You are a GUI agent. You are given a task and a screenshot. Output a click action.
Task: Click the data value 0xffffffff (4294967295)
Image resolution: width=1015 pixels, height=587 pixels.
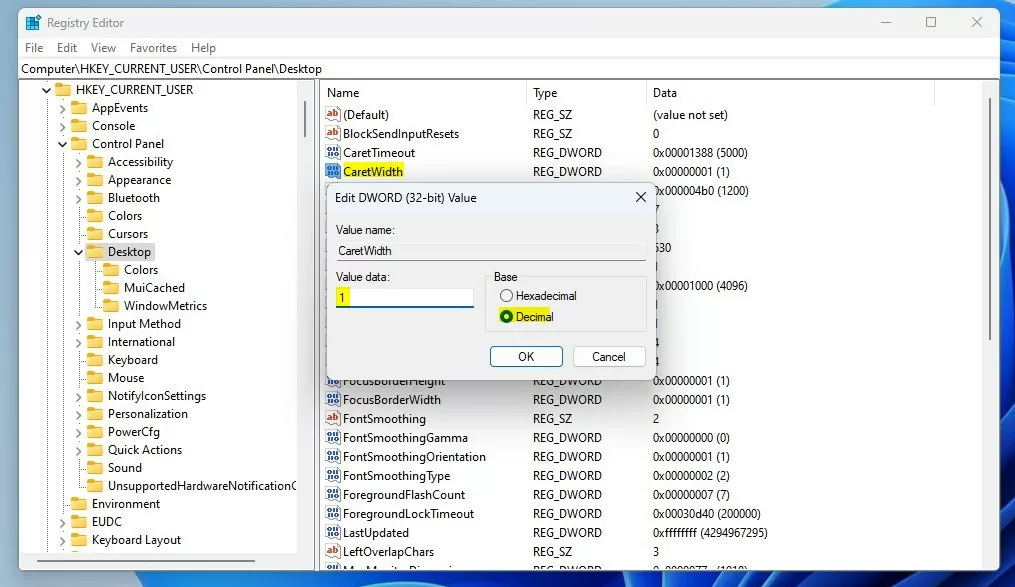[x=710, y=533]
